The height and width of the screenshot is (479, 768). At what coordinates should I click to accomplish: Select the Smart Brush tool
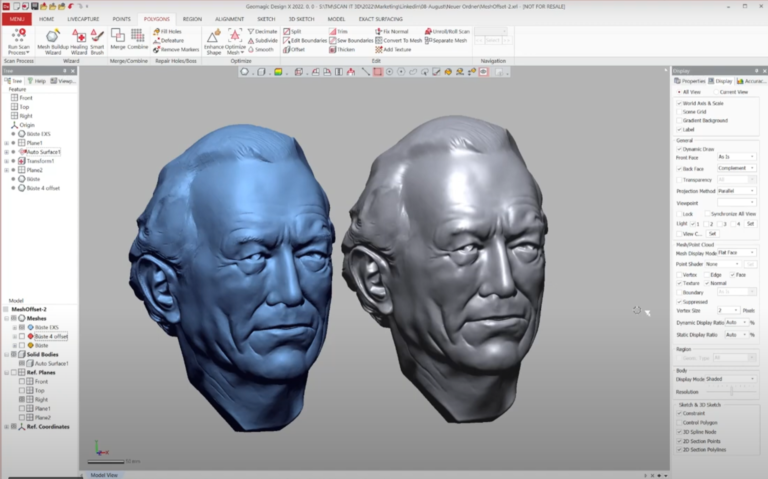tap(97, 41)
